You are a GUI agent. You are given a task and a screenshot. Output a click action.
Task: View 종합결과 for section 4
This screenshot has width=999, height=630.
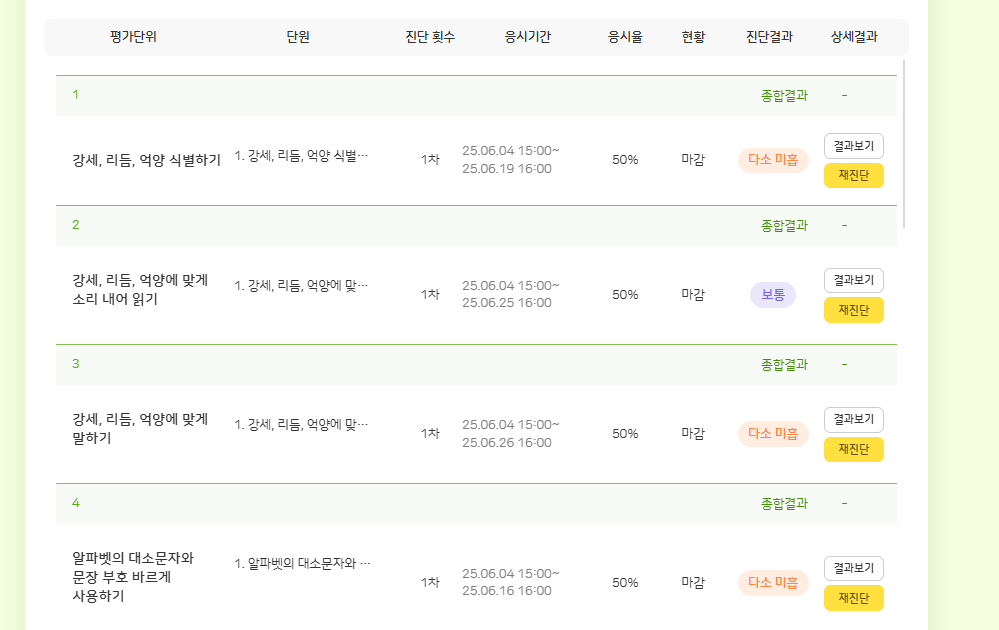(x=784, y=503)
